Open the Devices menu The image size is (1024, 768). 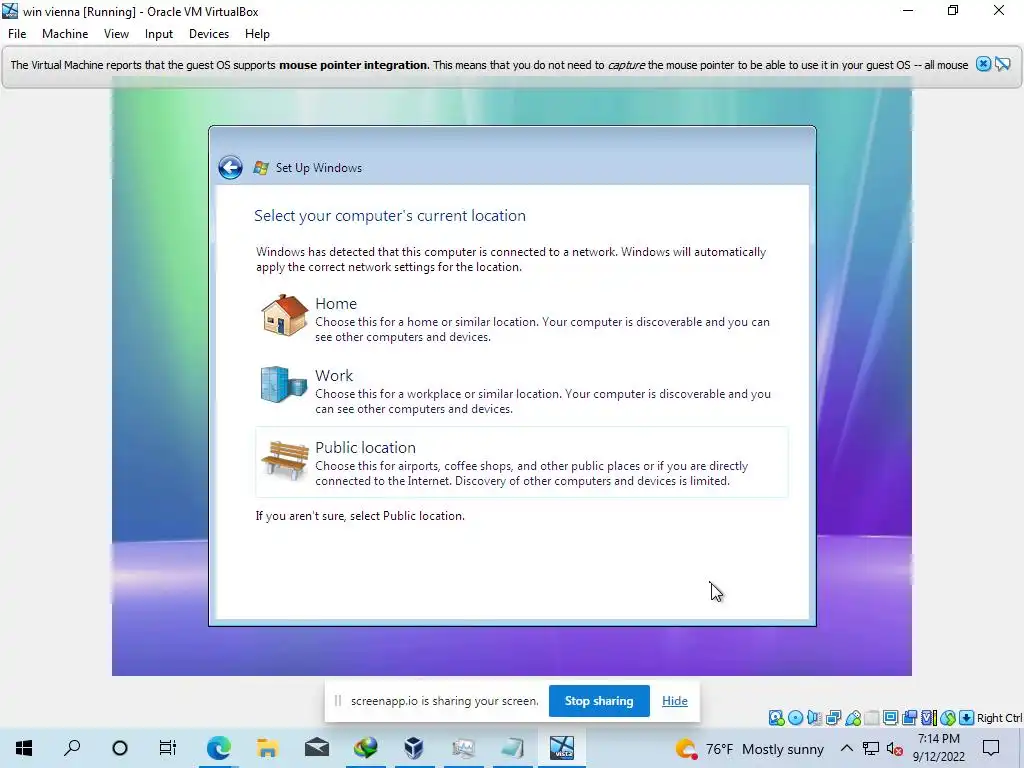(209, 34)
